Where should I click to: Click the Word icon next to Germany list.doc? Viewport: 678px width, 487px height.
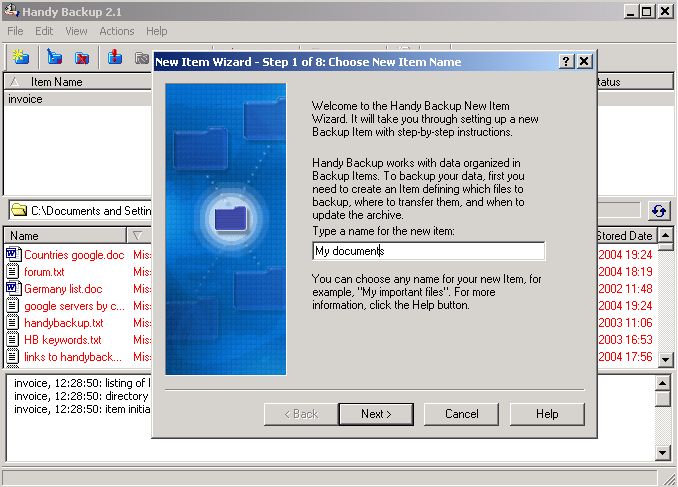[13, 288]
